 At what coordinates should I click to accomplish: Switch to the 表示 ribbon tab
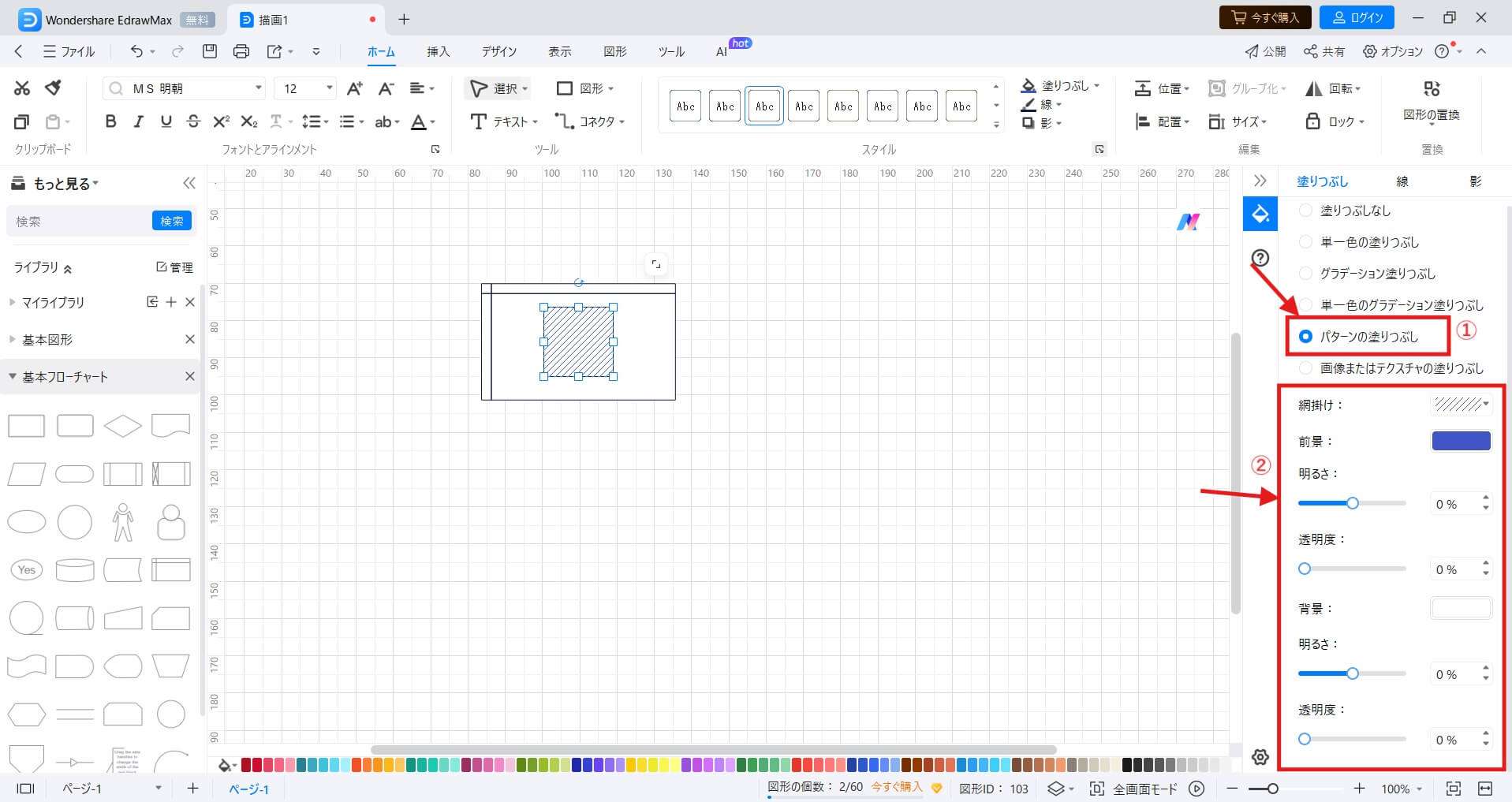[559, 51]
